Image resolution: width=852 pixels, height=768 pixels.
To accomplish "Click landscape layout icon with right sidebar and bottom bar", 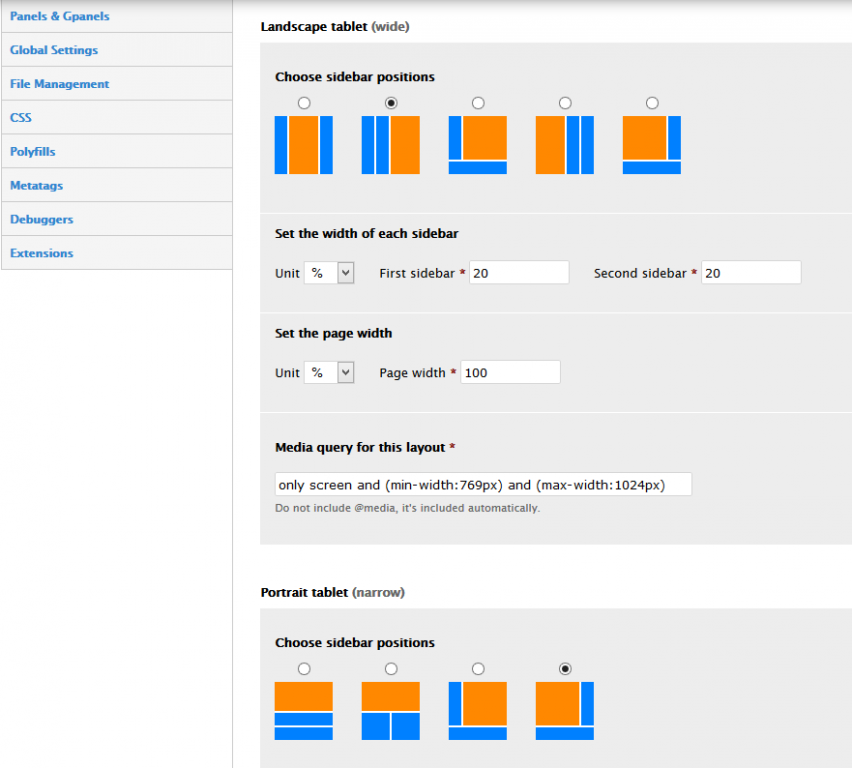I will [x=652, y=145].
